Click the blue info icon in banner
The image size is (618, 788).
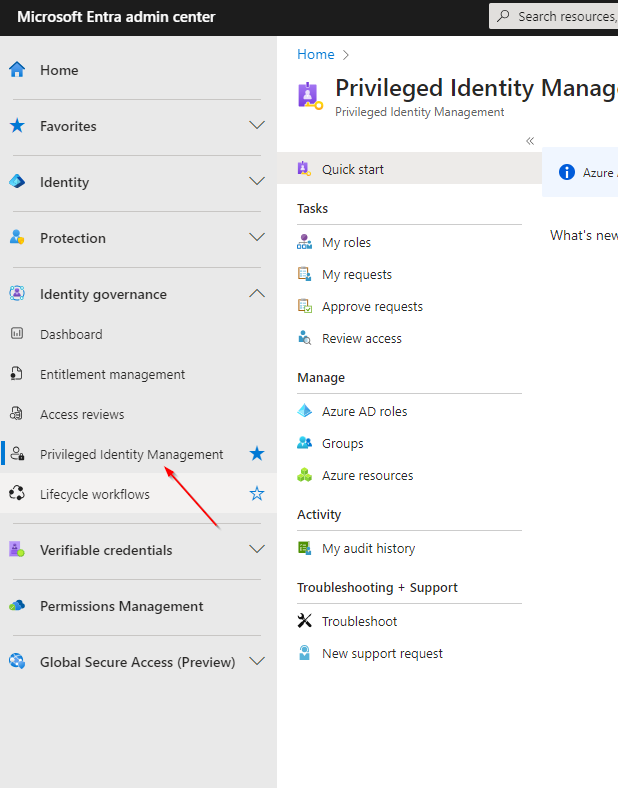coord(567,172)
